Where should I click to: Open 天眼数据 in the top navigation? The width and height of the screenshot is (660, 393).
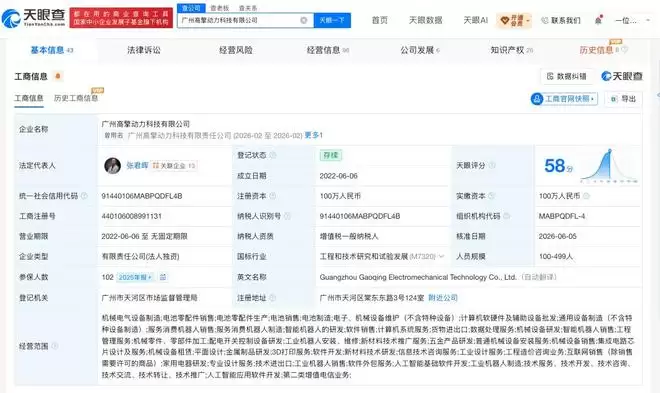(x=426, y=20)
